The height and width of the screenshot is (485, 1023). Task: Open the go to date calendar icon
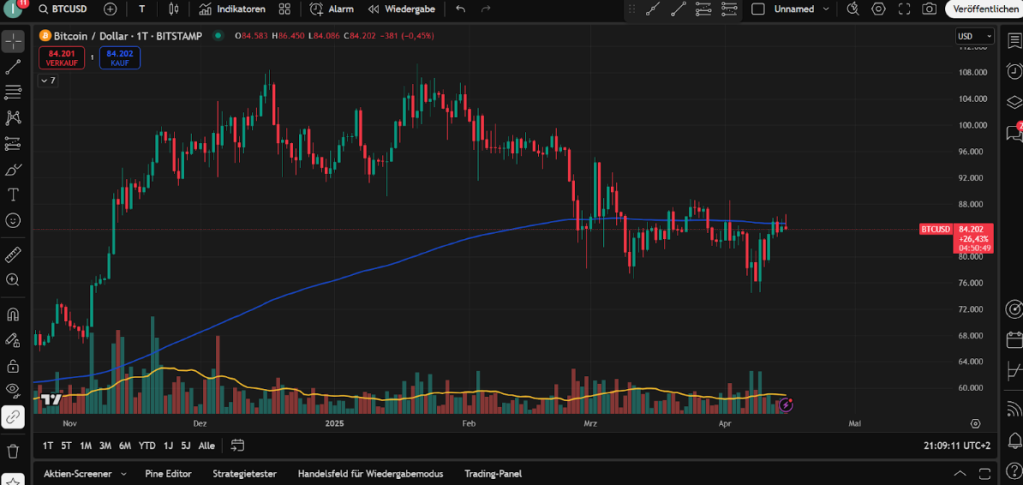pos(237,446)
